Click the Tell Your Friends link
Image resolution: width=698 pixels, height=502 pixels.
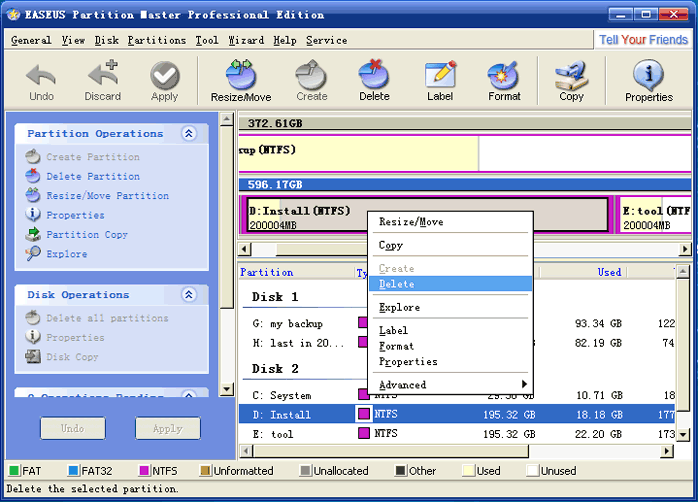point(643,40)
